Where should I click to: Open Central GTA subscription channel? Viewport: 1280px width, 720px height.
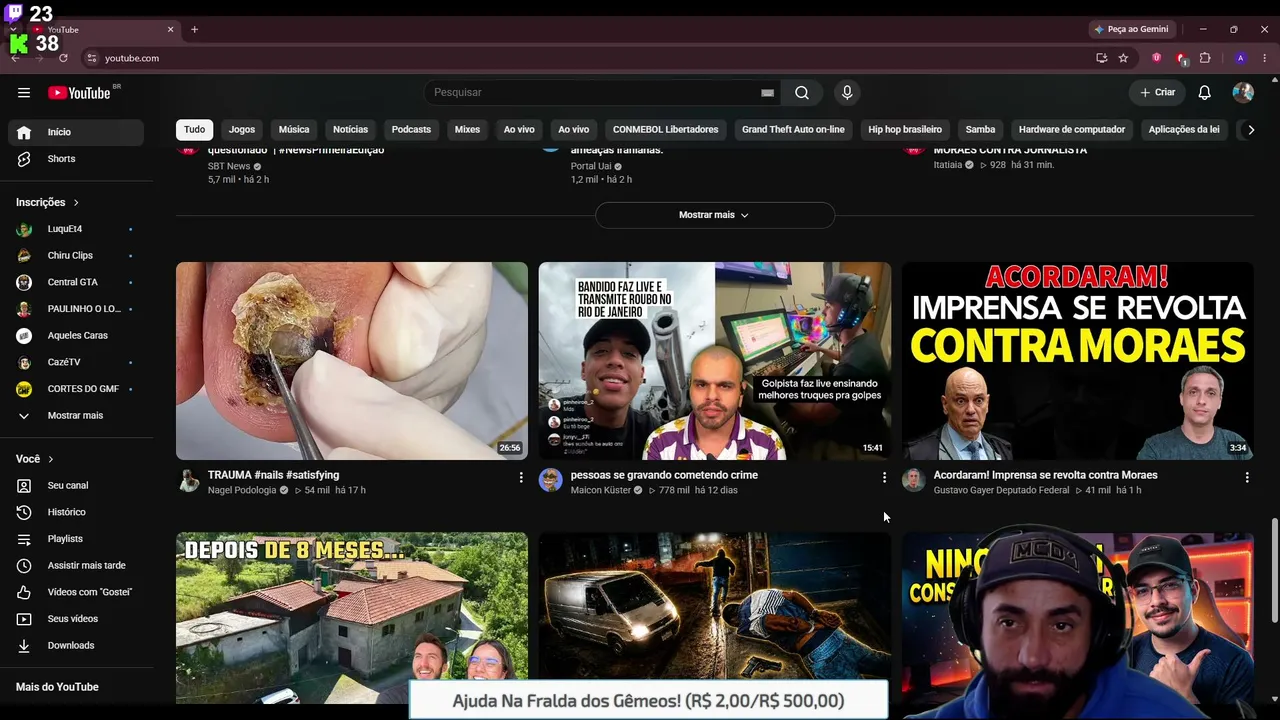pos(76,282)
